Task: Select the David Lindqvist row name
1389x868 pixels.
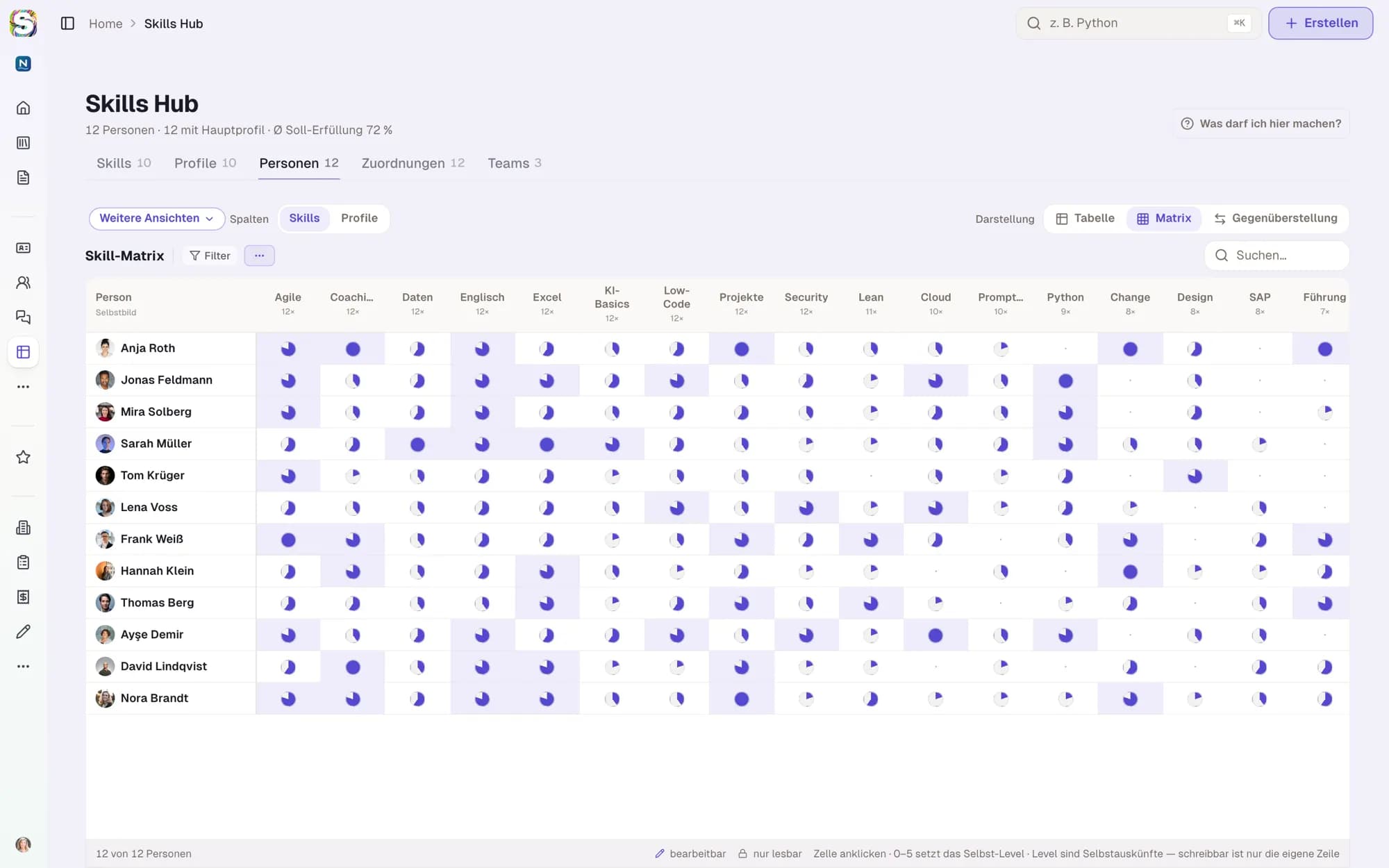Action: (x=163, y=667)
